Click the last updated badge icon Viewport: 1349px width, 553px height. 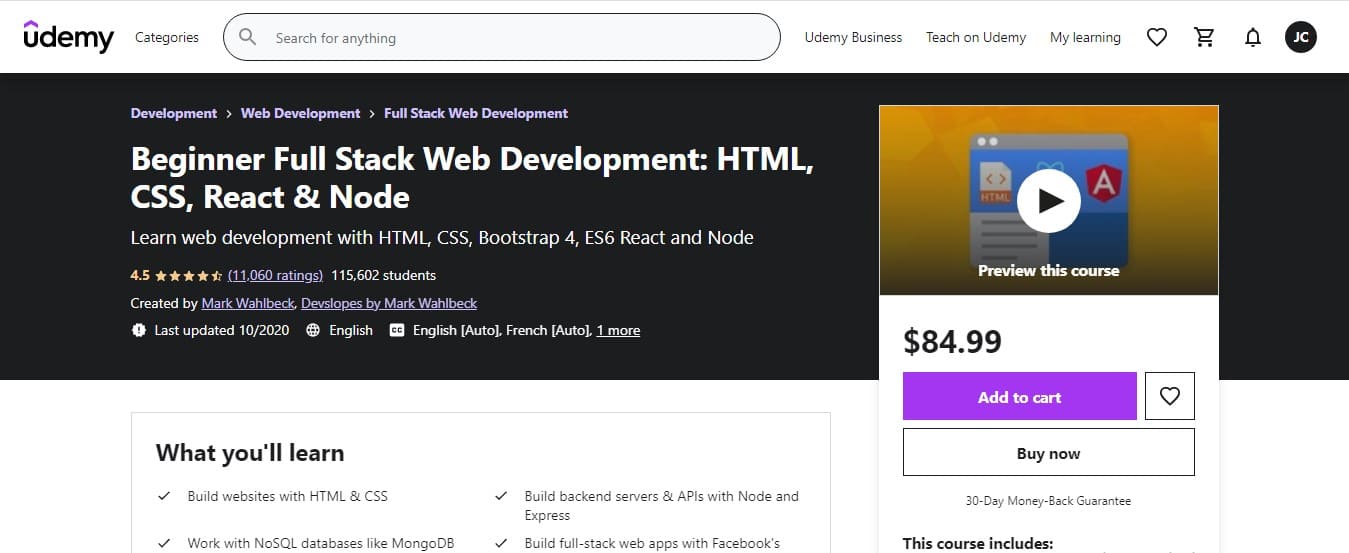tap(139, 330)
